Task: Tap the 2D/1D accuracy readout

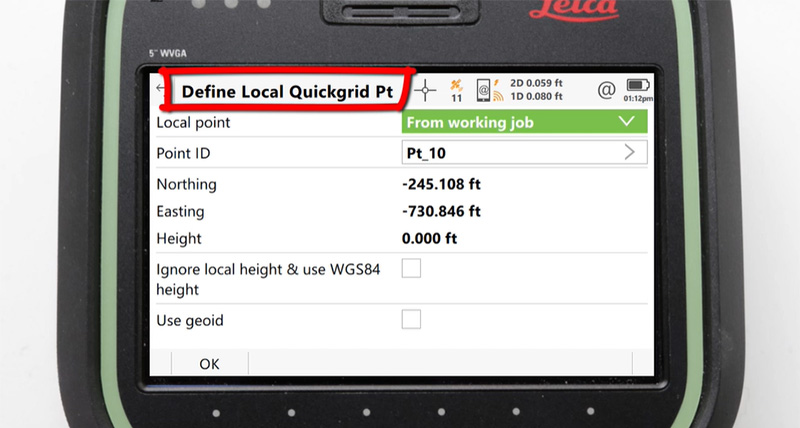Action: pyautogui.click(x=544, y=90)
